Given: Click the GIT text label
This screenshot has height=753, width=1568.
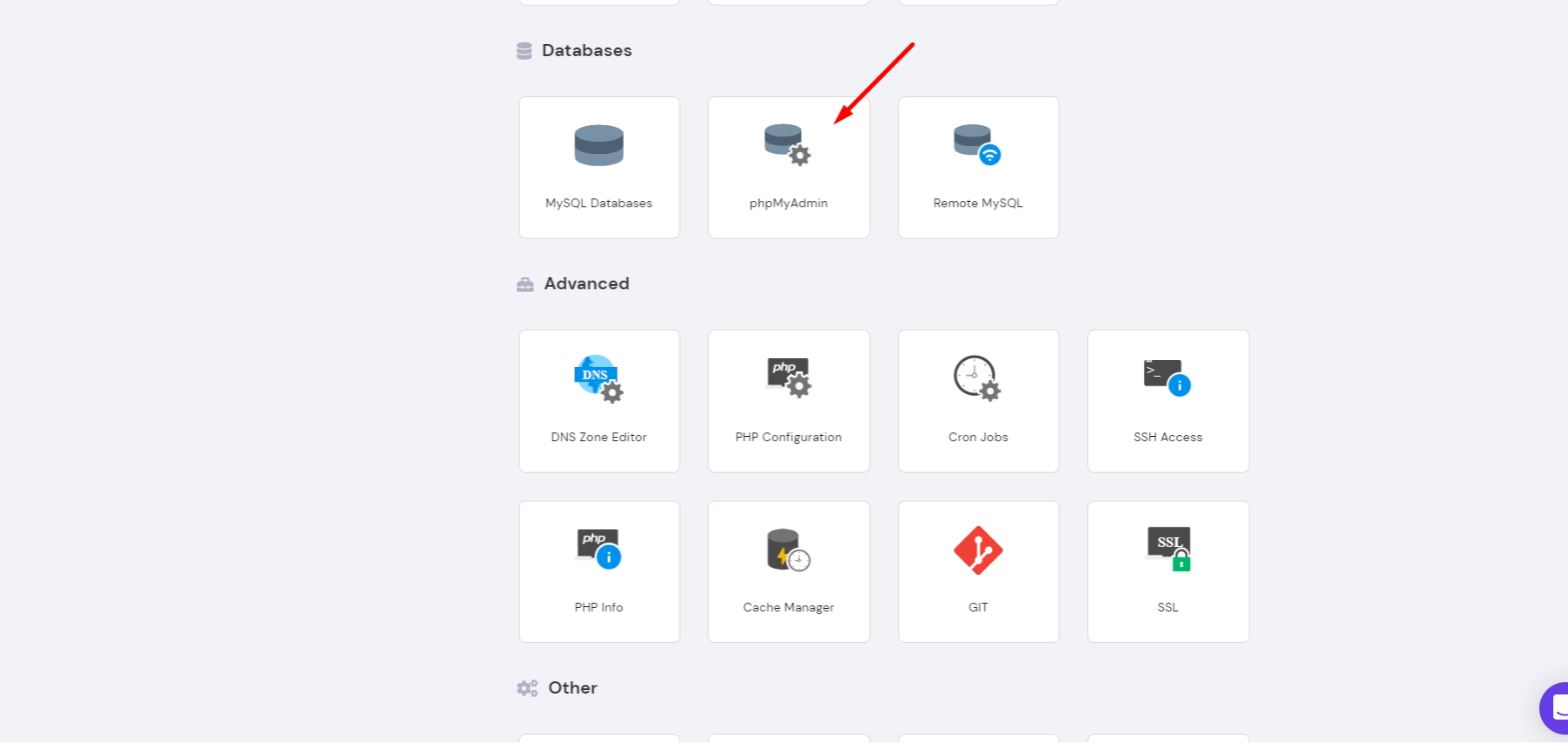Looking at the screenshot, I should pos(978,607).
